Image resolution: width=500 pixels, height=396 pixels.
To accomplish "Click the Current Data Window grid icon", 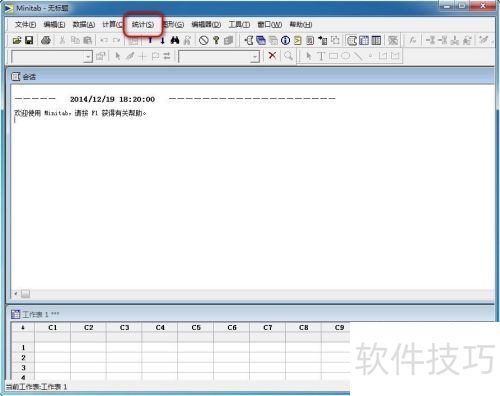I will [x=364, y=40].
